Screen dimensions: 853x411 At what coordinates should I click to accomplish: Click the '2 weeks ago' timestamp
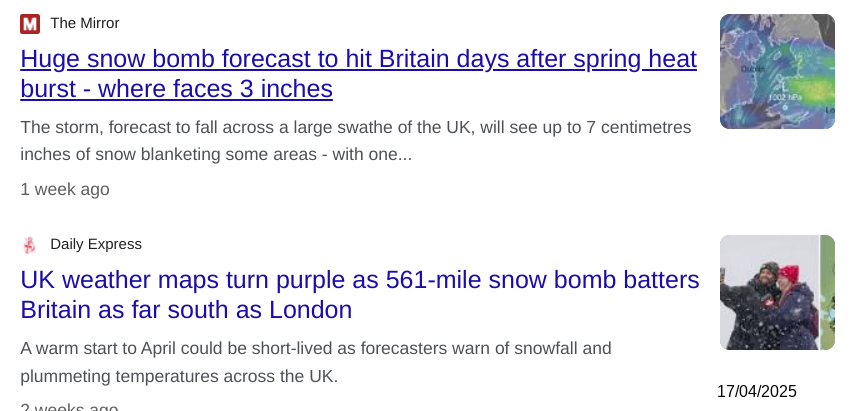tap(69, 407)
